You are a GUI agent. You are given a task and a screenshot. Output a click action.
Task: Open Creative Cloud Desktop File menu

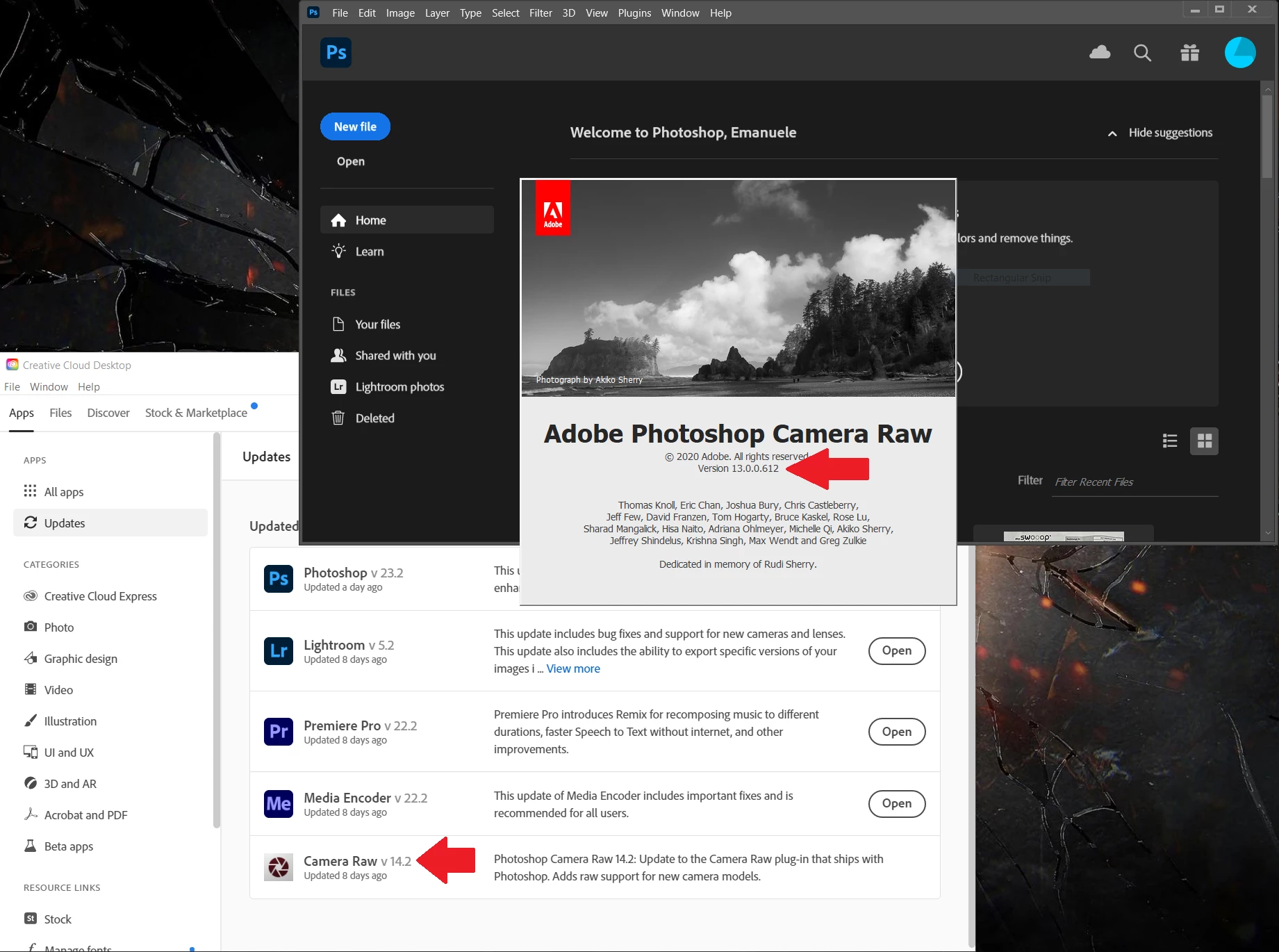[x=12, y=387]
